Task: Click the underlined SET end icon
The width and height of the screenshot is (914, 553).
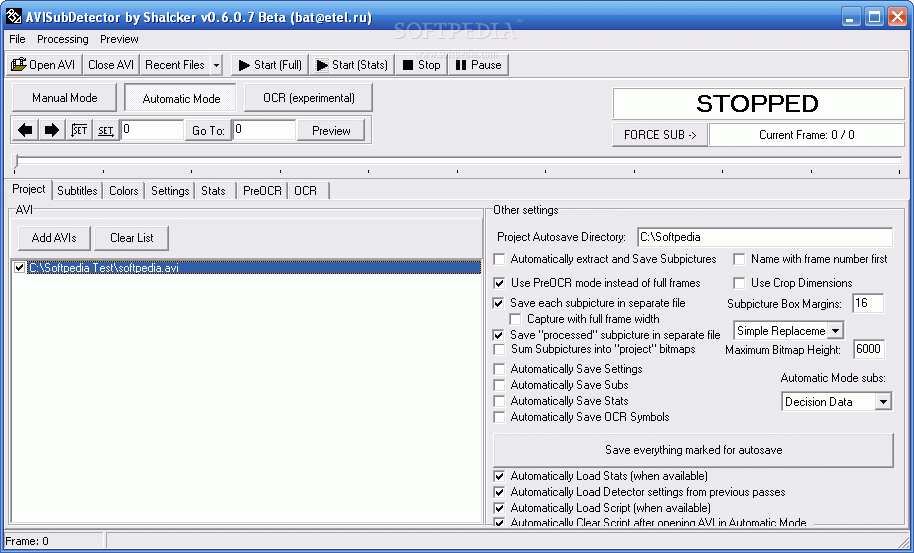Action: (x=106, y=130)
